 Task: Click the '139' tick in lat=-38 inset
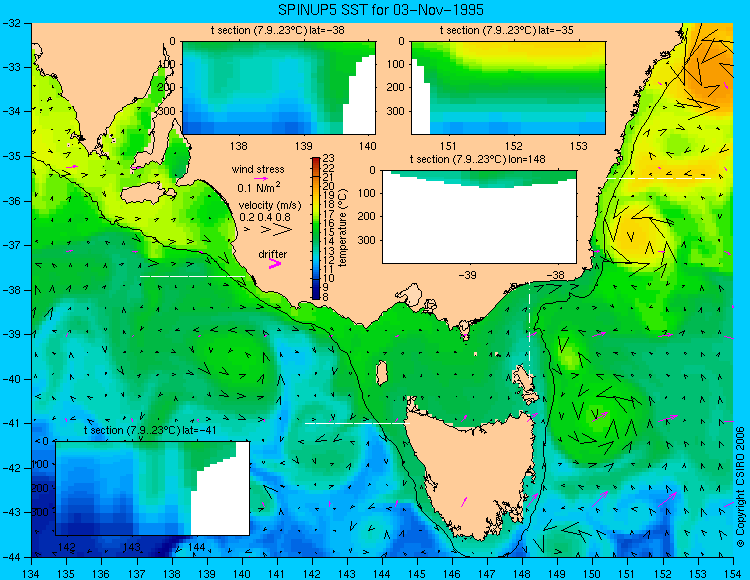[x=304, y=146]
